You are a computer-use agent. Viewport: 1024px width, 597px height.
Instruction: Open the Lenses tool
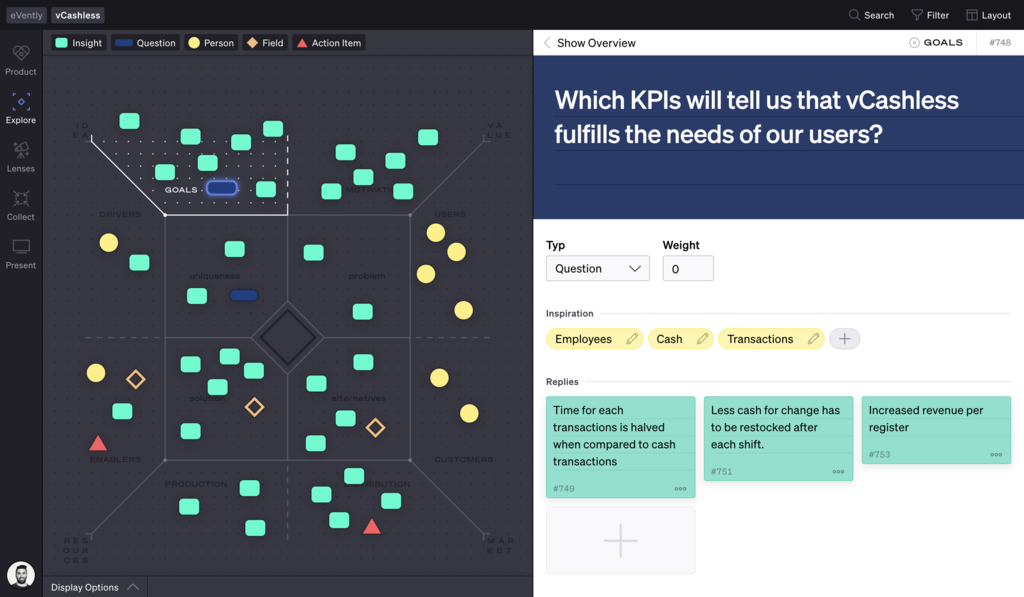coord(20,153)
